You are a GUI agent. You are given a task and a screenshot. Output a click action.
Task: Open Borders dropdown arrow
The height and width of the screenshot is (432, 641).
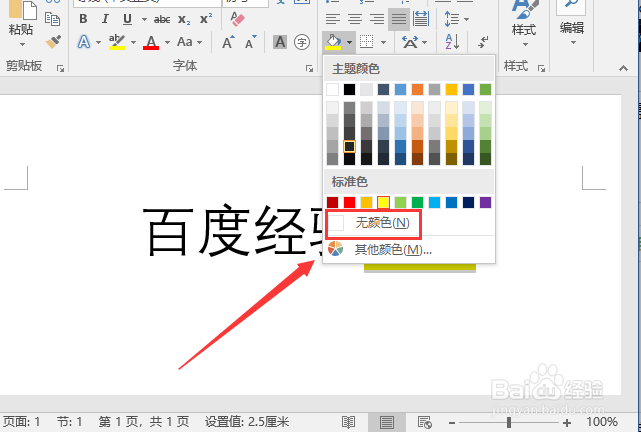click(383, 42)
